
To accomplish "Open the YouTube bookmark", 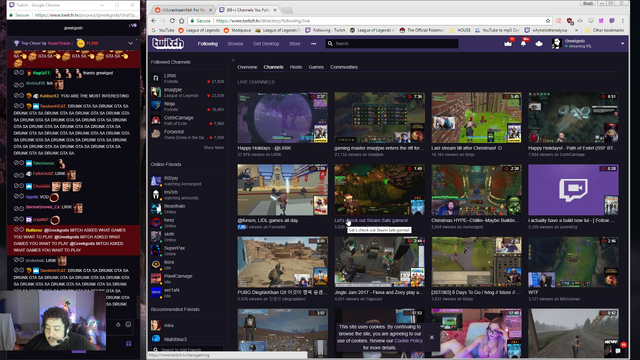I will point(163,30).
